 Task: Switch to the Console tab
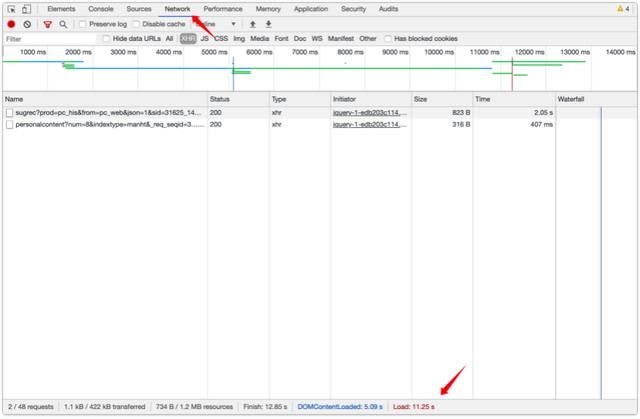(x=101, y=9)
